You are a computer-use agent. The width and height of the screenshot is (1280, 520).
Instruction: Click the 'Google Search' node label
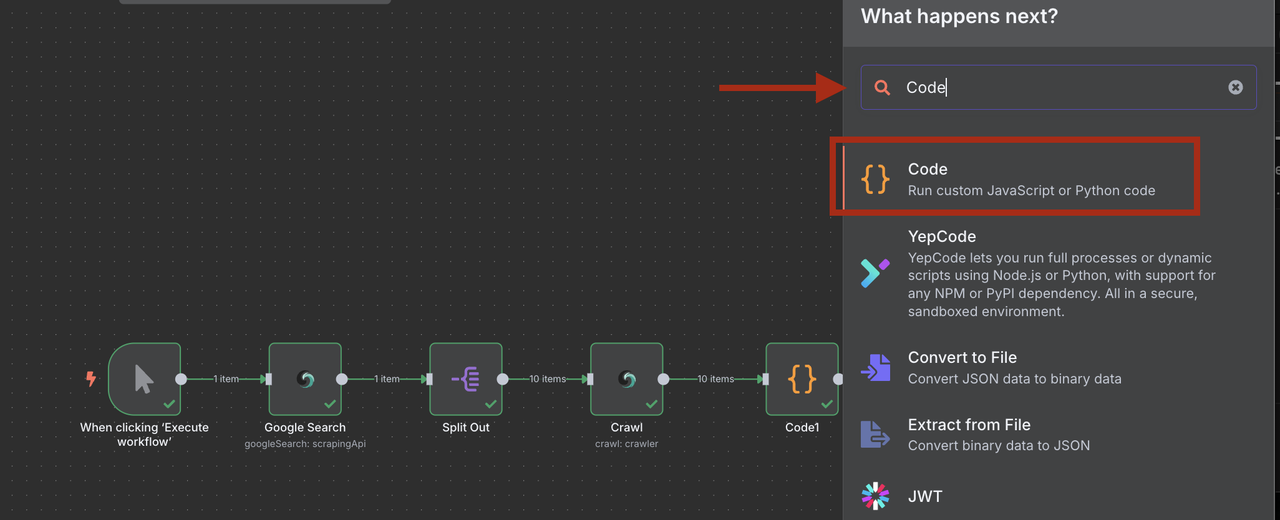click(305, 427)
